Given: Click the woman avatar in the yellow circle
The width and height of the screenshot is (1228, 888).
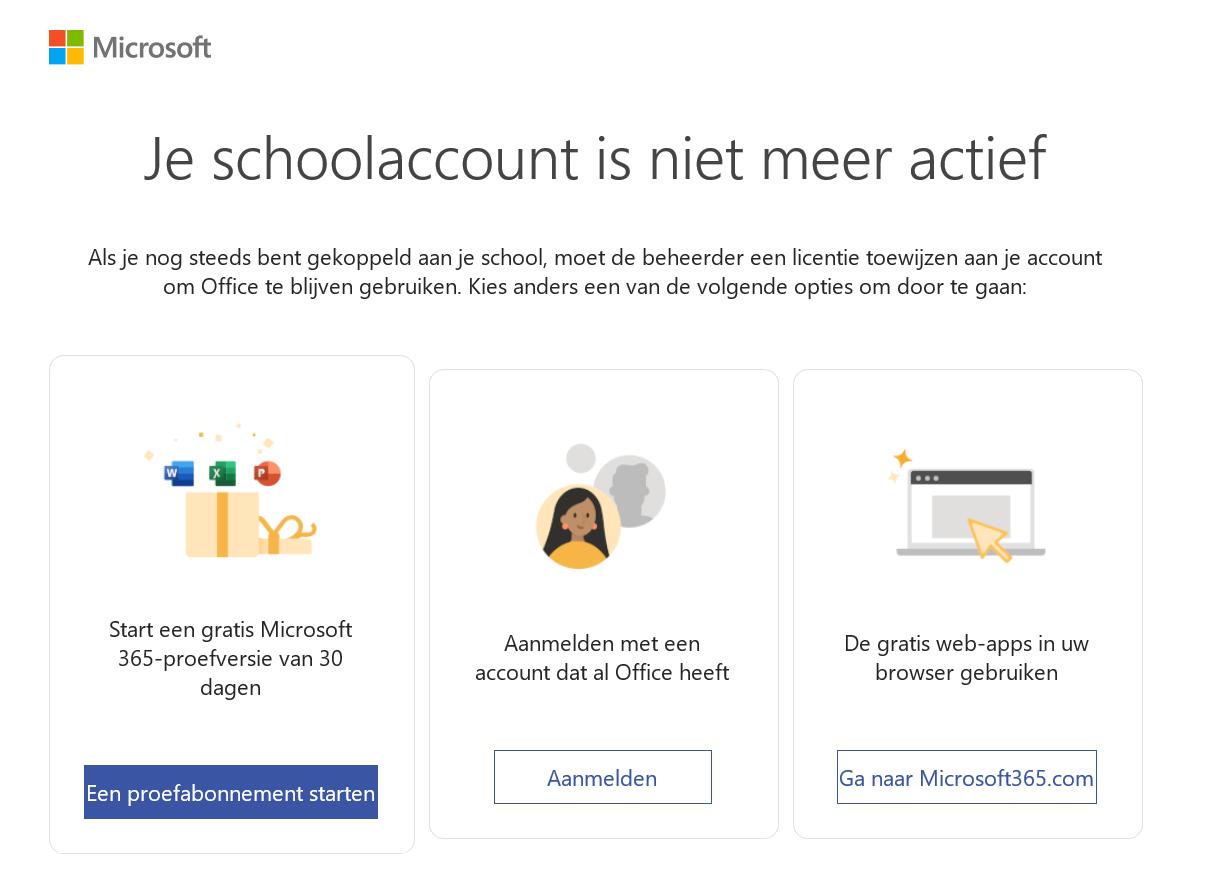Looking at the screenshot, I should 578,527.
